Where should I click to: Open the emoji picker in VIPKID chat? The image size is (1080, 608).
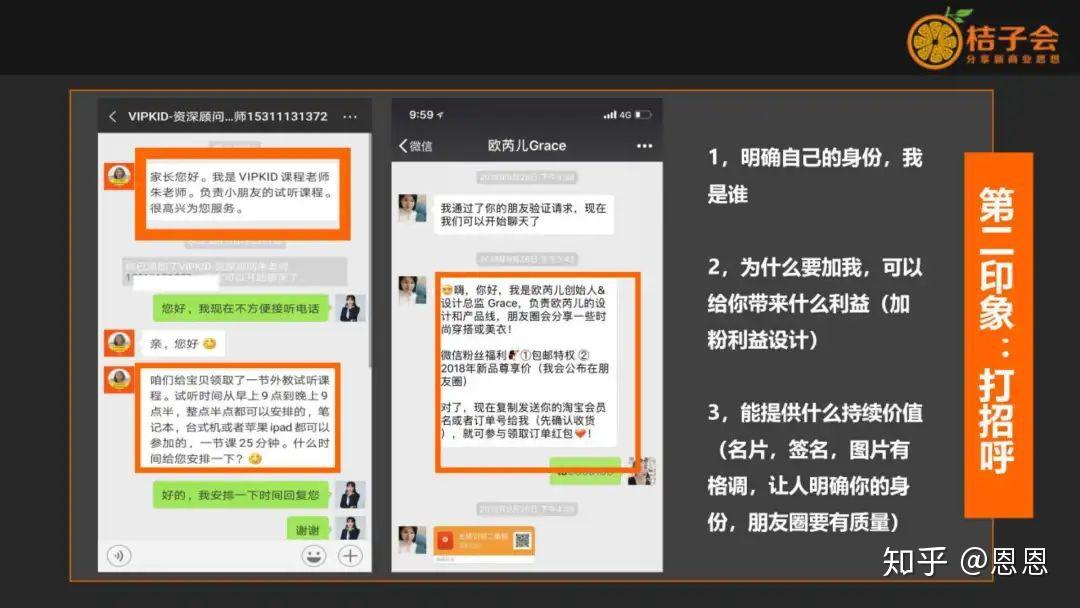point(313,556)
